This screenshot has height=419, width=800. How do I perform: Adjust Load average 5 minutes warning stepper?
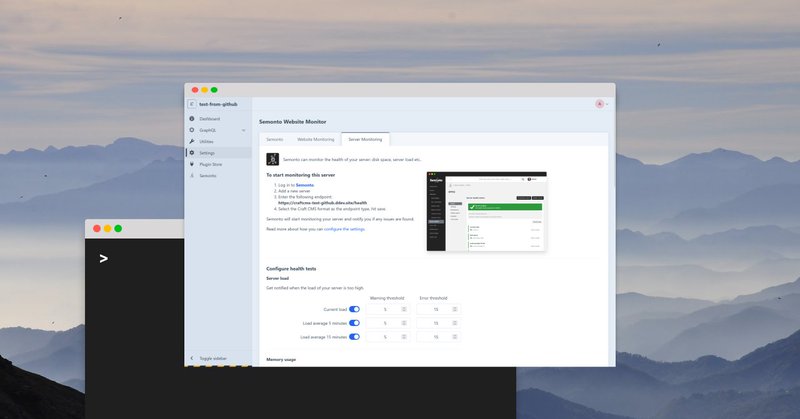click(x=404, y=323)
